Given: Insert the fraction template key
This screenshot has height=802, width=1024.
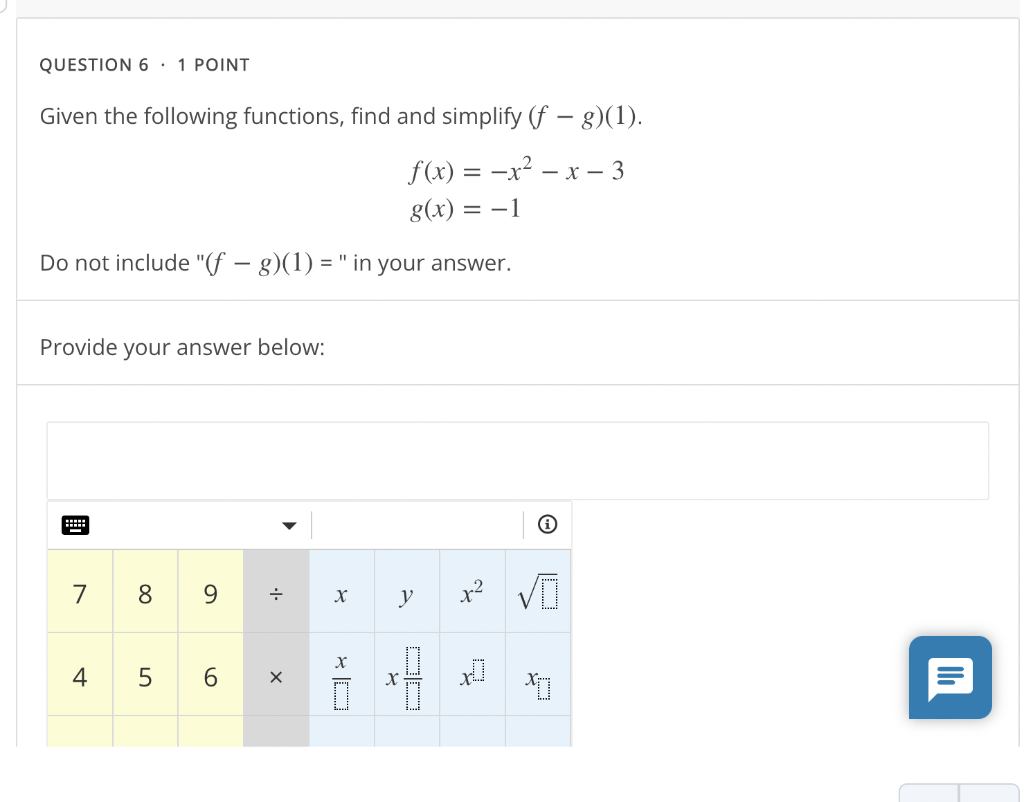Looking at the screenshot, I should (x=342, y=676).
